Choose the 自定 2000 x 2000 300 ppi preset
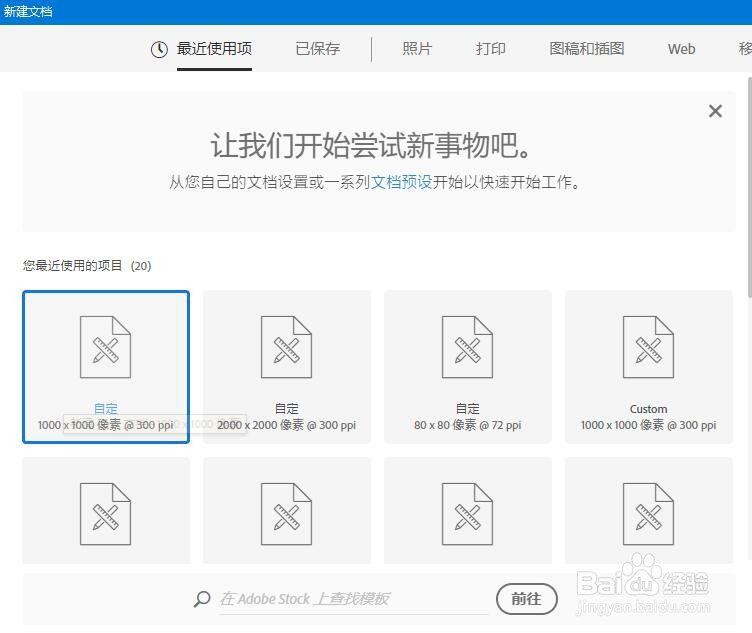Screen dimensions: 752x633 click(x=287, y=367)
